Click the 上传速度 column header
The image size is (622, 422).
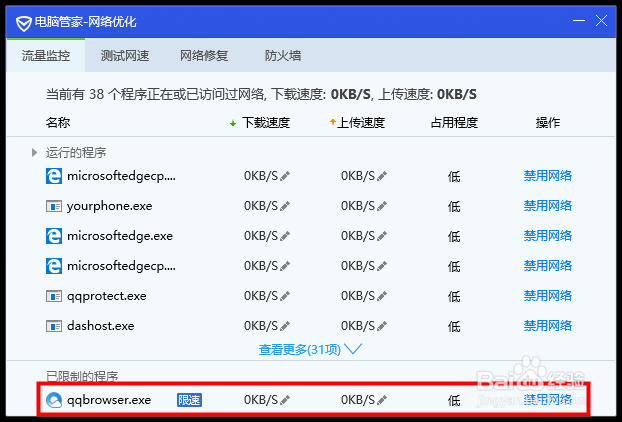(361, 123)
